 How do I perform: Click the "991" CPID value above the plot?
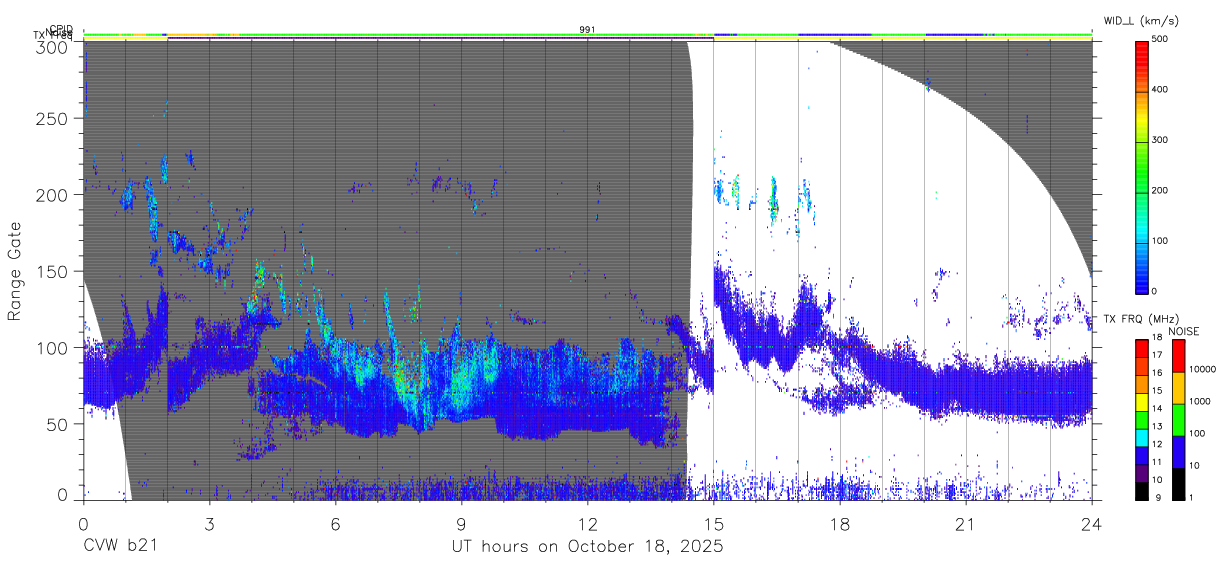(588, 29)
